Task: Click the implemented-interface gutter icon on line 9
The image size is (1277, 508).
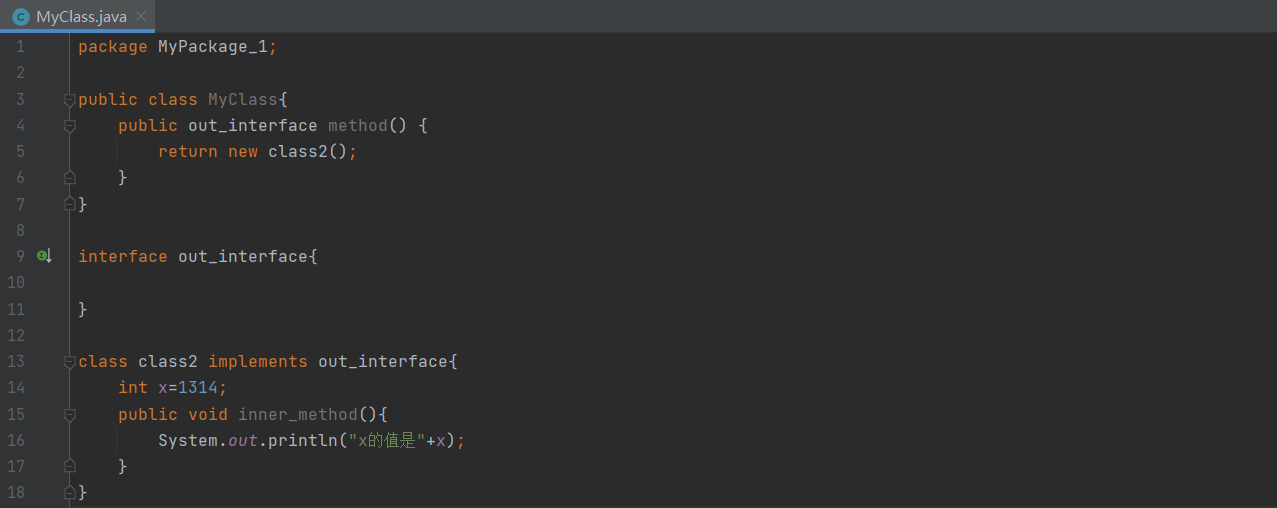Action: [x=43, y=256]
